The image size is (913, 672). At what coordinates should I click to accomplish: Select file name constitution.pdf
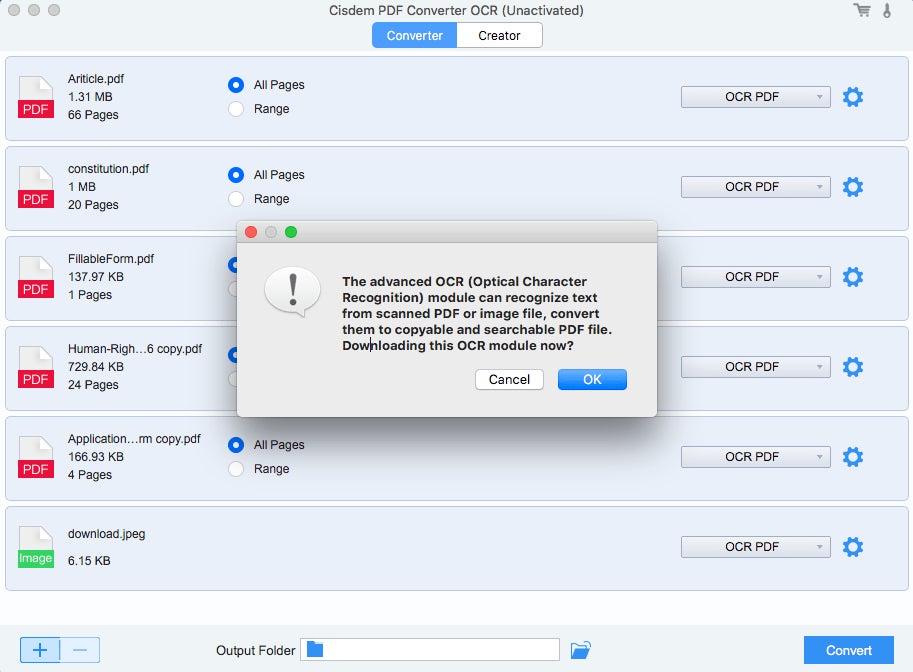point(108,169)
